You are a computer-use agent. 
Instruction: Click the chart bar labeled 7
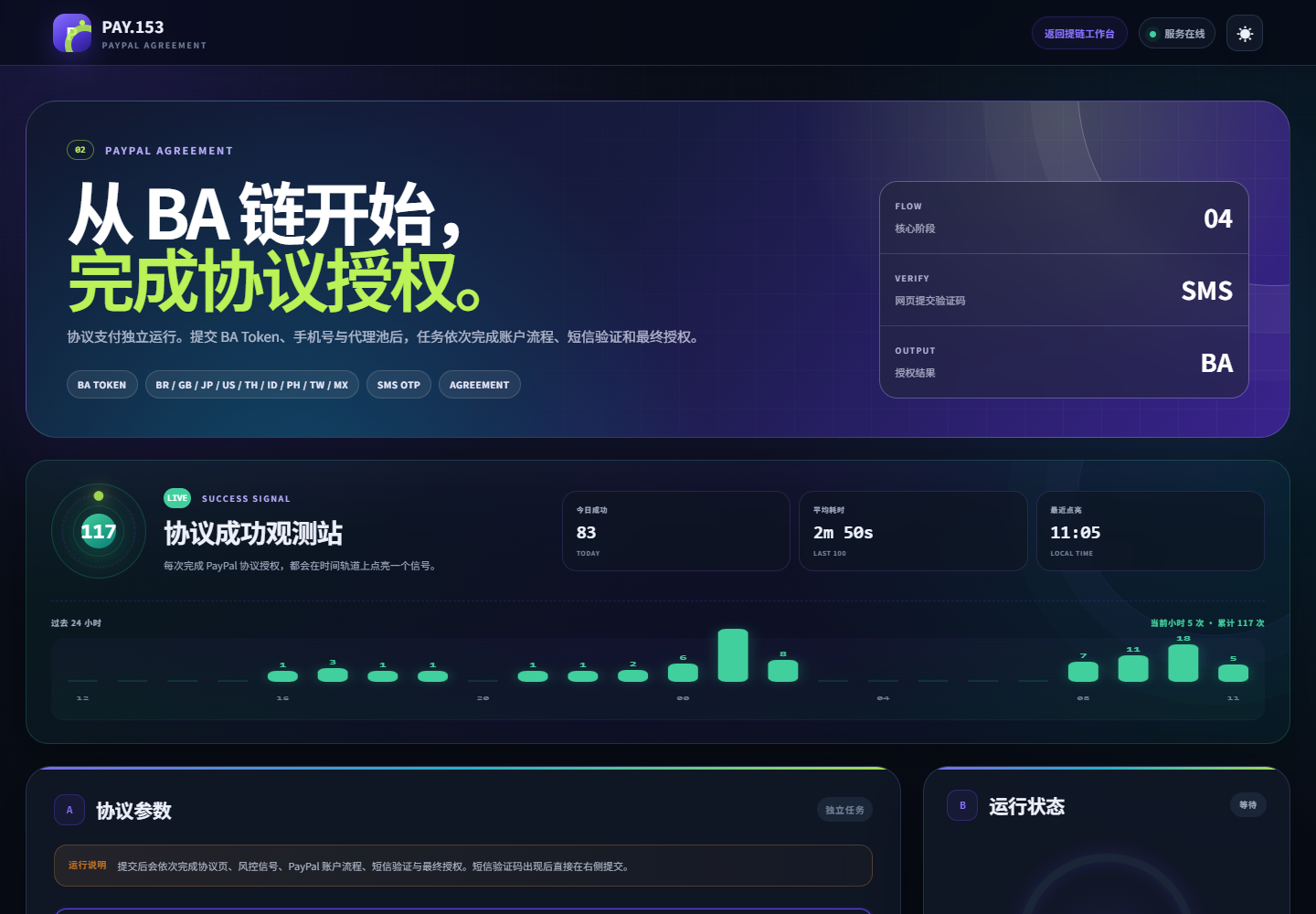tap(1083, 672)
